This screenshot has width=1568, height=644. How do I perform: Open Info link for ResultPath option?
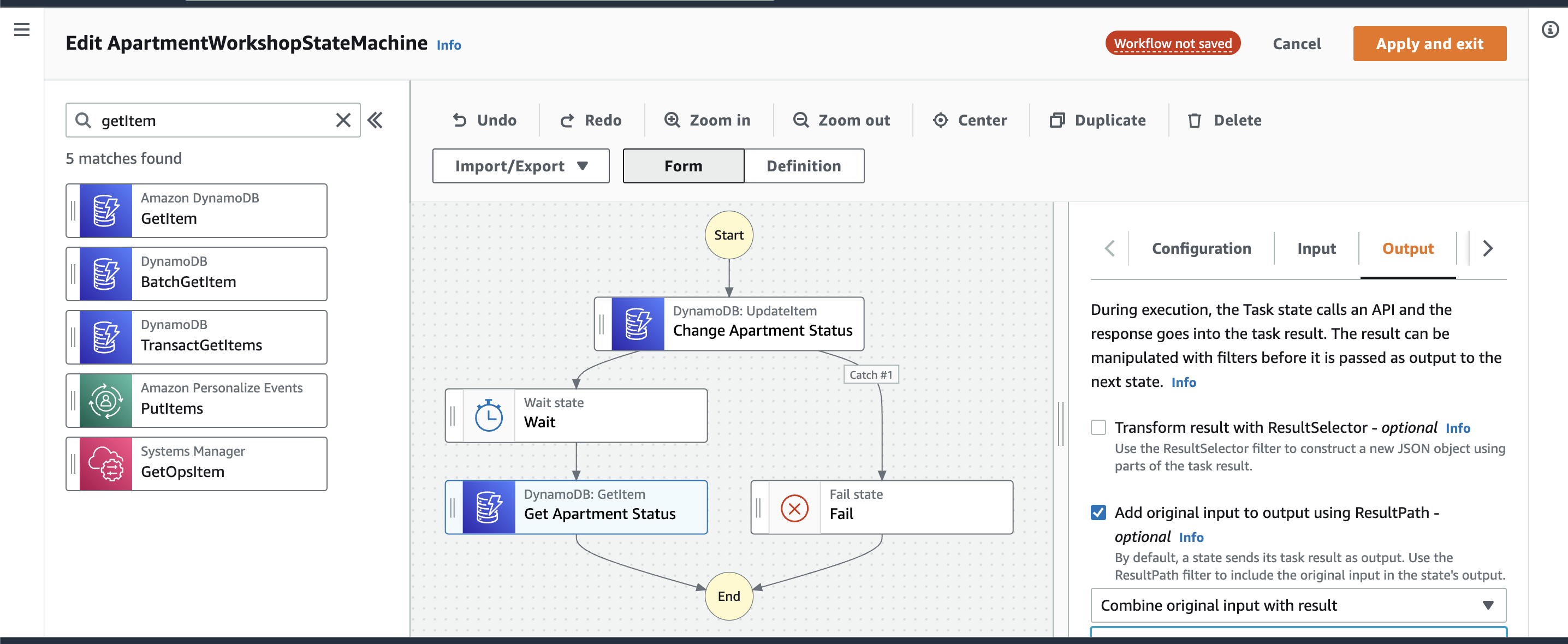[x=1191, y=537]
